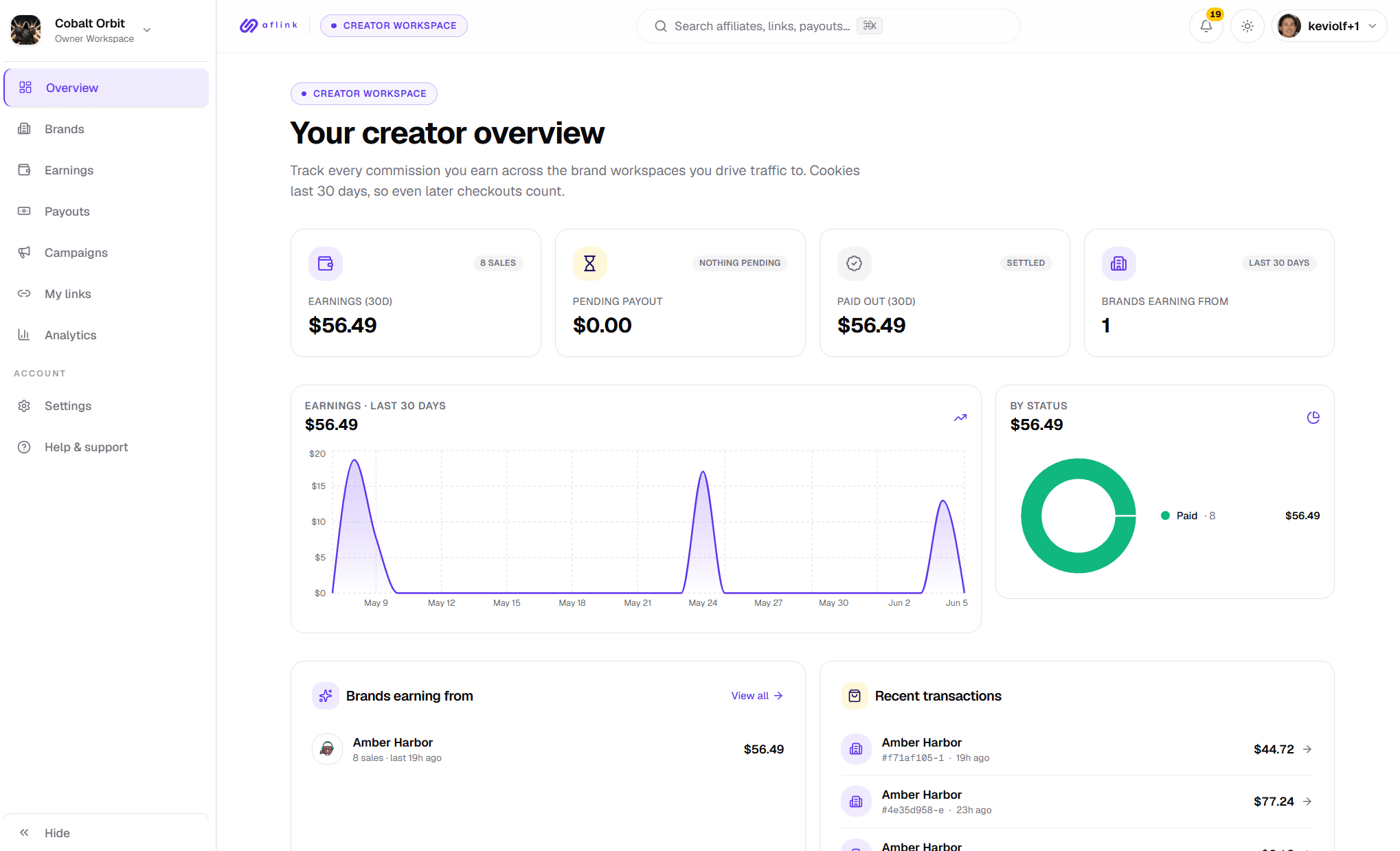Click the 8 SALES badge
Image resolution: width=1400 pixels, height=851 pixels.
(498, 263)
